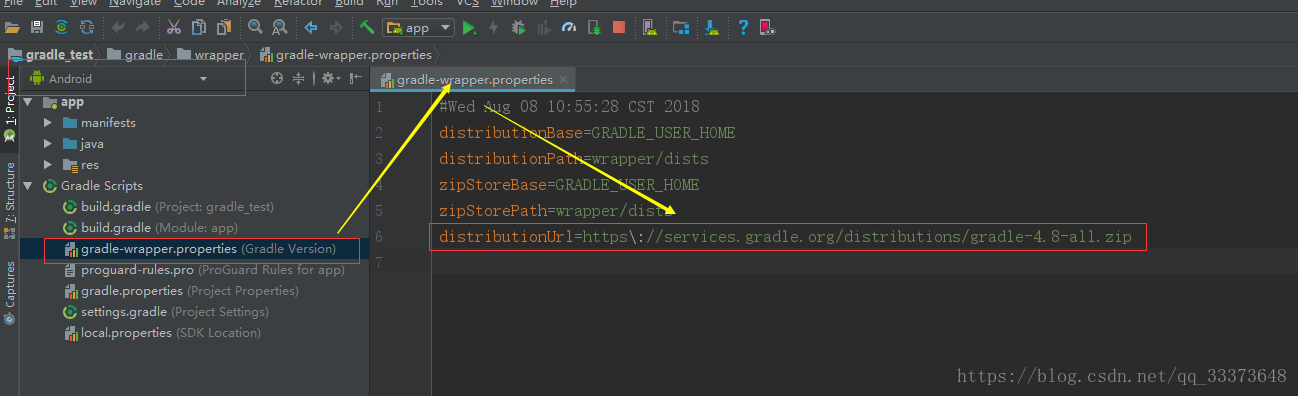Open the app run configuration dropdown
This screenshot has width=1298, height=396.
(418, 28)
